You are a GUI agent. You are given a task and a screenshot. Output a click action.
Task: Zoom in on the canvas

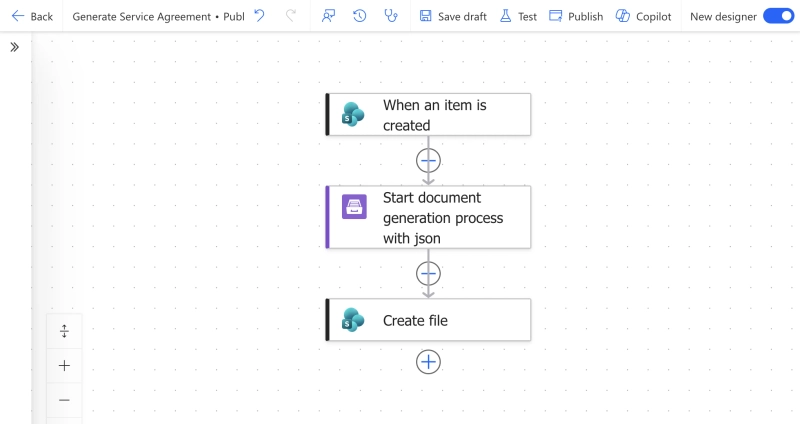pyautogui.click(x=64, y=365)
